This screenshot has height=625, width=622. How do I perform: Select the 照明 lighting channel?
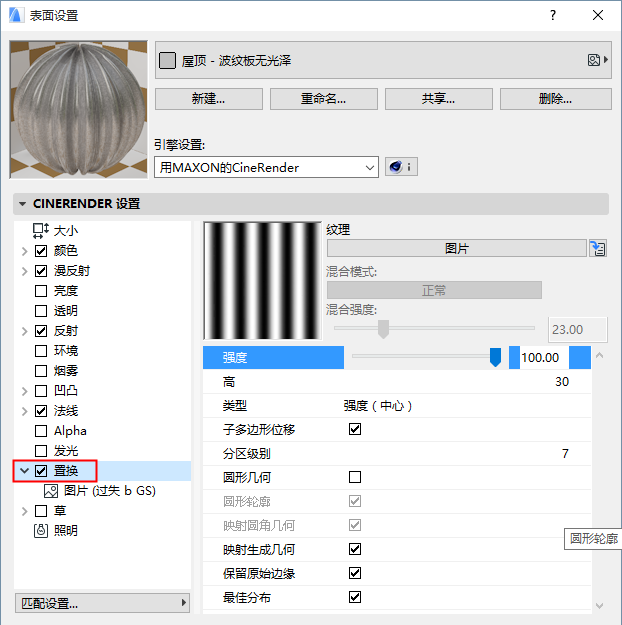click(56, 531)
